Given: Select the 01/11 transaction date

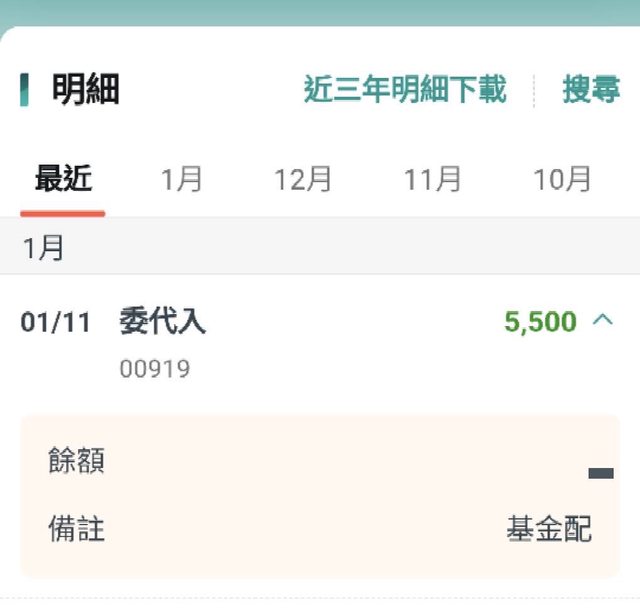Looking at the screenshot, I should tap(56, 322).
